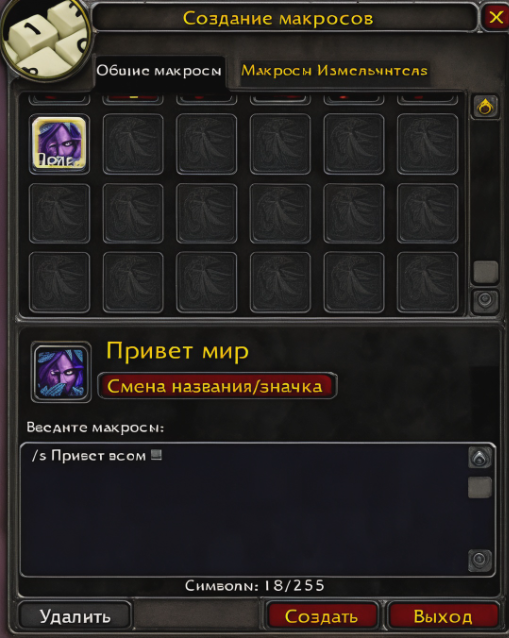This screenshot has height=638, width=509.
Task: Select first empty slot in middle row
Action: [x=59, y=213]
